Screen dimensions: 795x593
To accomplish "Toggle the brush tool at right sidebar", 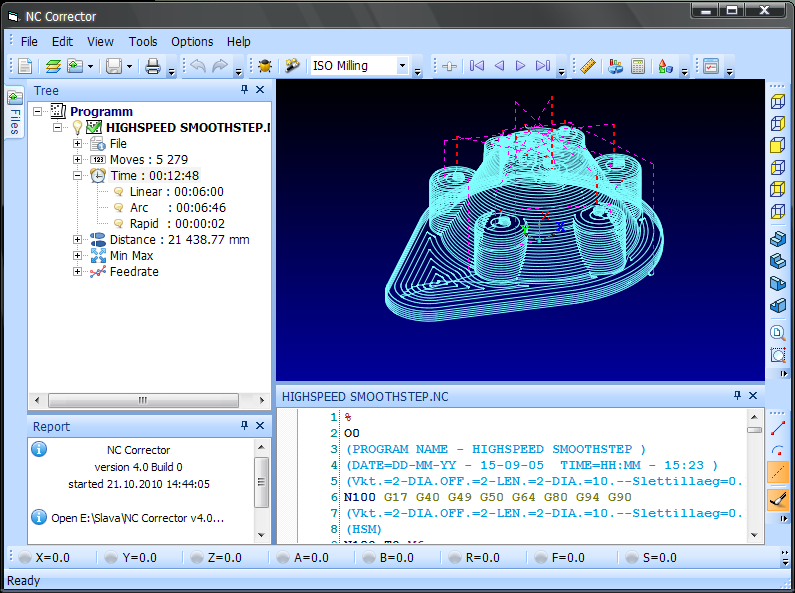I will click(778, 498).
